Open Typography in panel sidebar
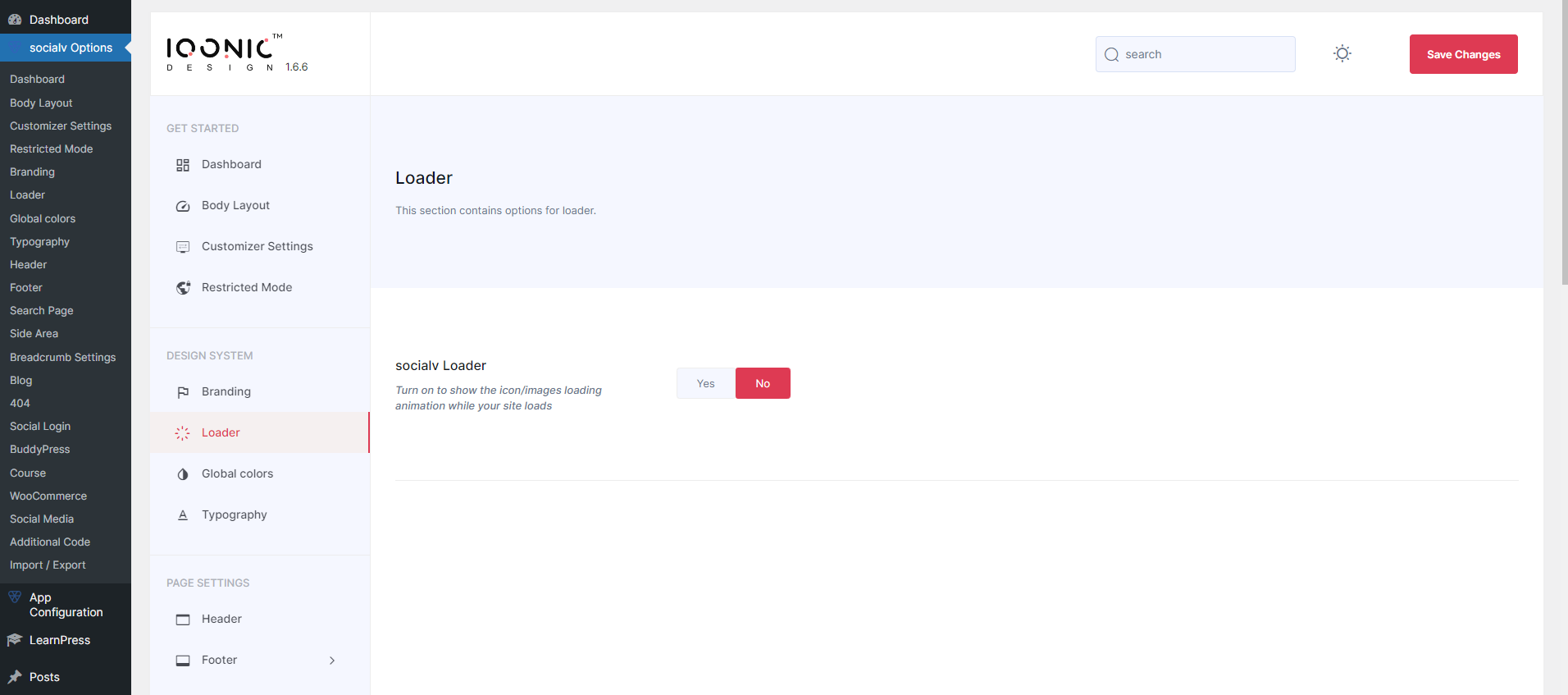Viewport: 1568px width, 695px height. coord(260,514)
